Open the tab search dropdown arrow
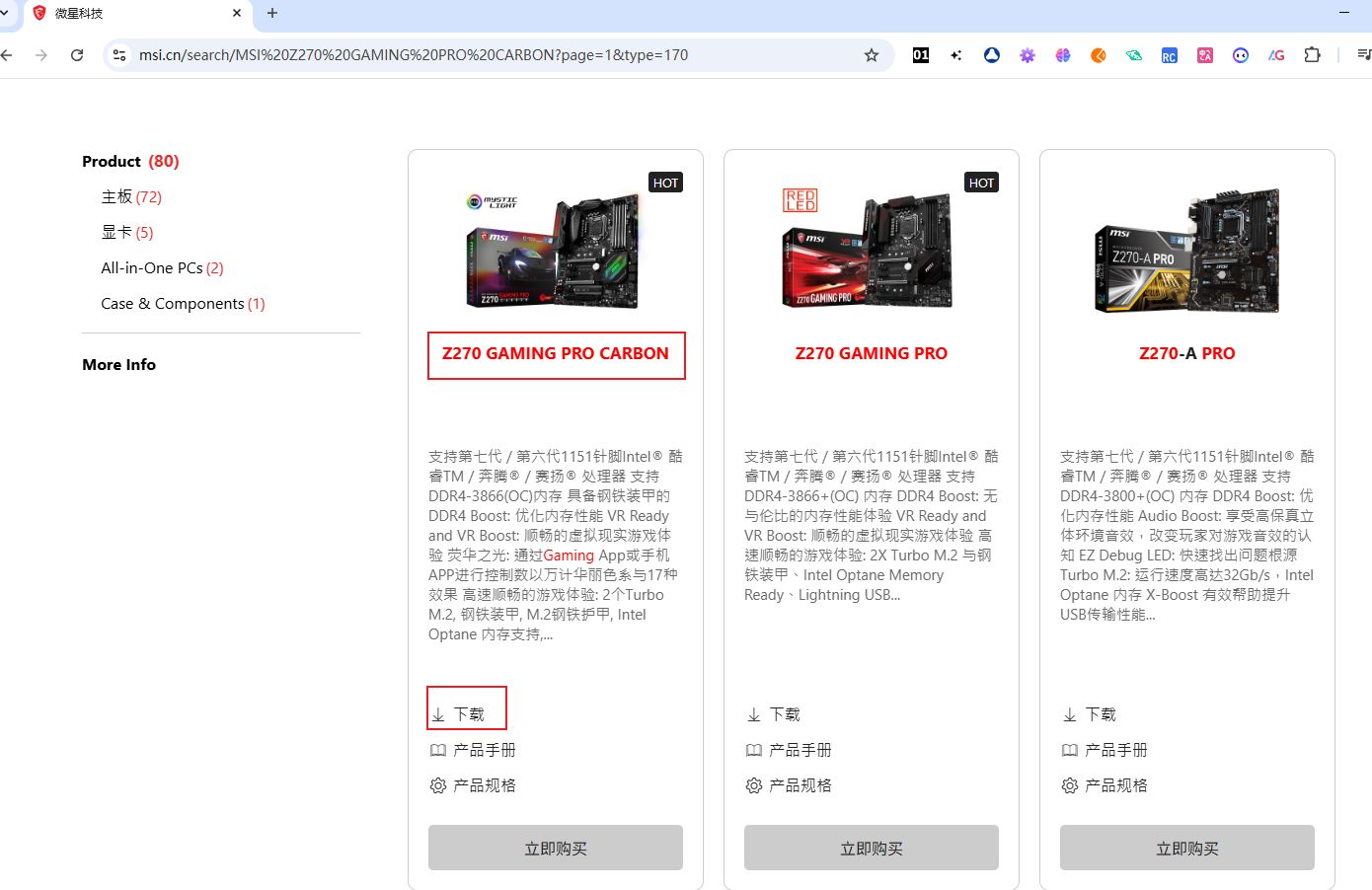Viewport: 1372px width, 890px height. pyautogui.click(x=4, y=13)
